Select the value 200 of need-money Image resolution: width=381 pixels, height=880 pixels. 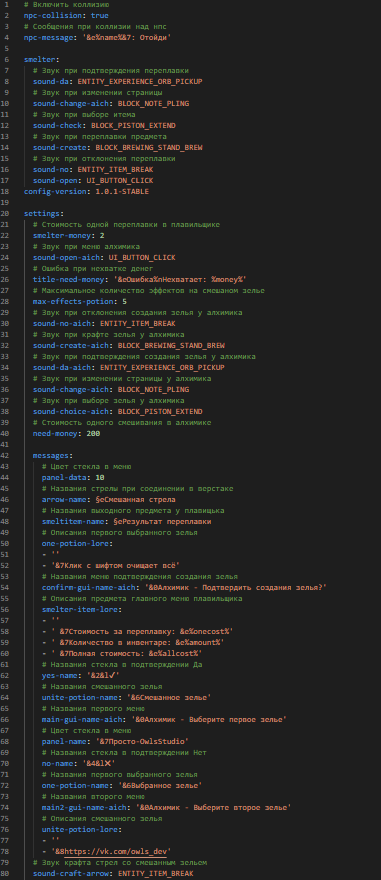93,433
